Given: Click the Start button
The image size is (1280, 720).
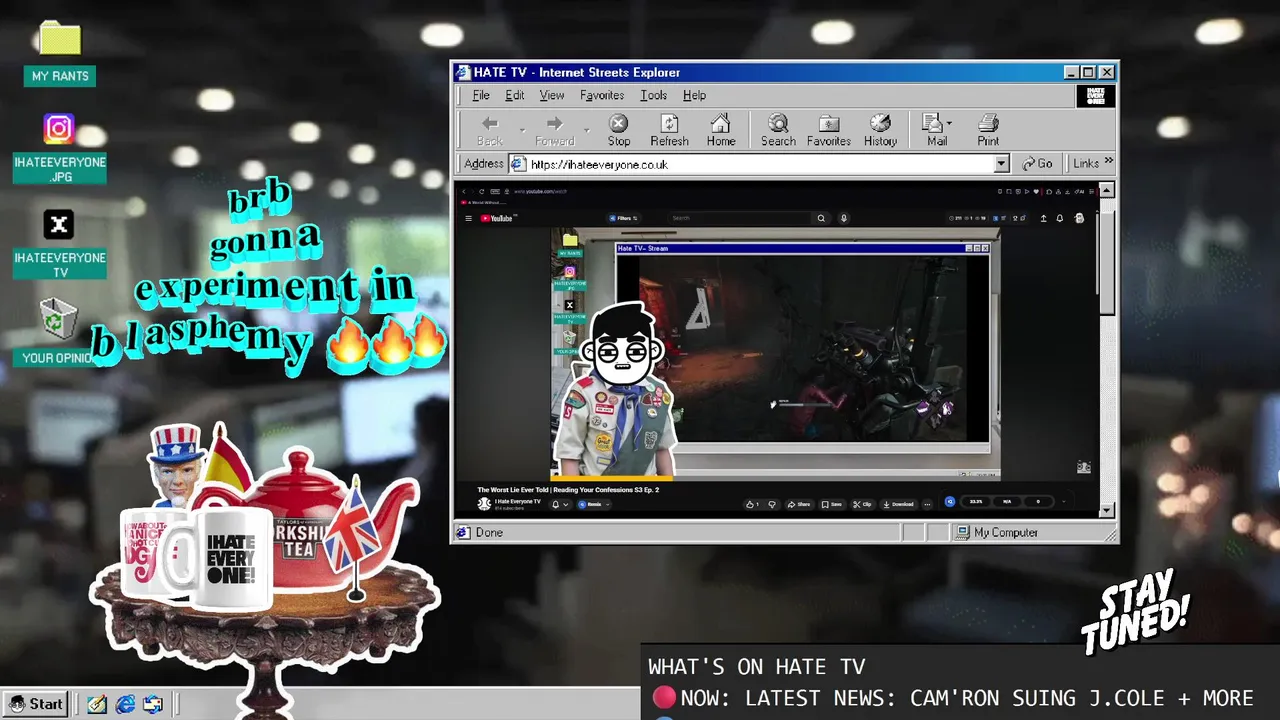Looking at the screenshot, I should (35, 704).
